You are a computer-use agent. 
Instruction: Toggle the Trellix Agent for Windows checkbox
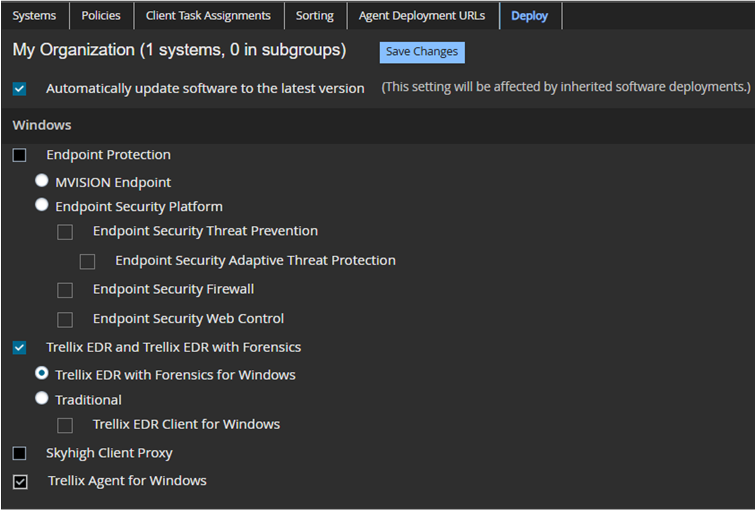coord(20,482)
